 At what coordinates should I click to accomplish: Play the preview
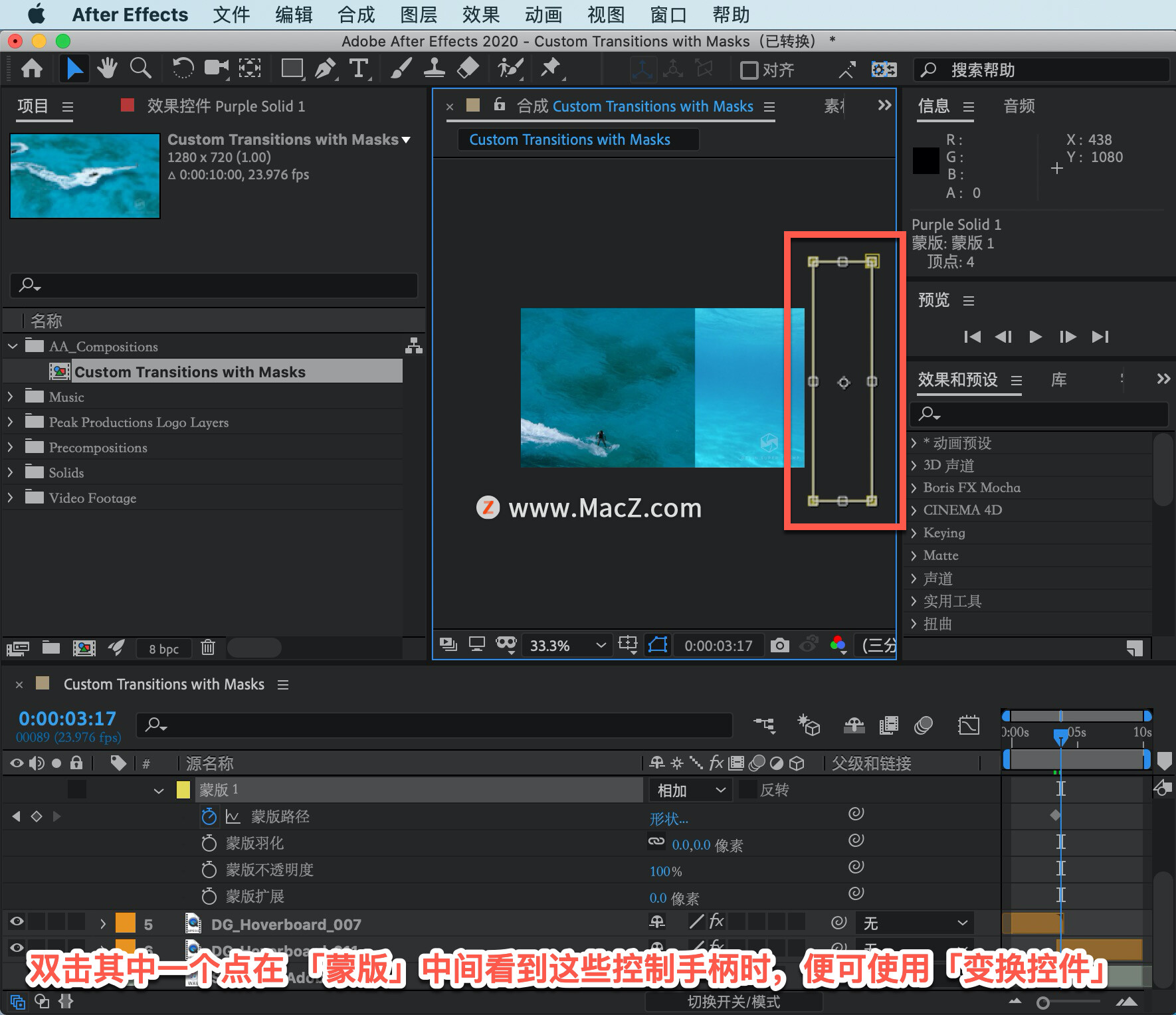(1035, 337)
